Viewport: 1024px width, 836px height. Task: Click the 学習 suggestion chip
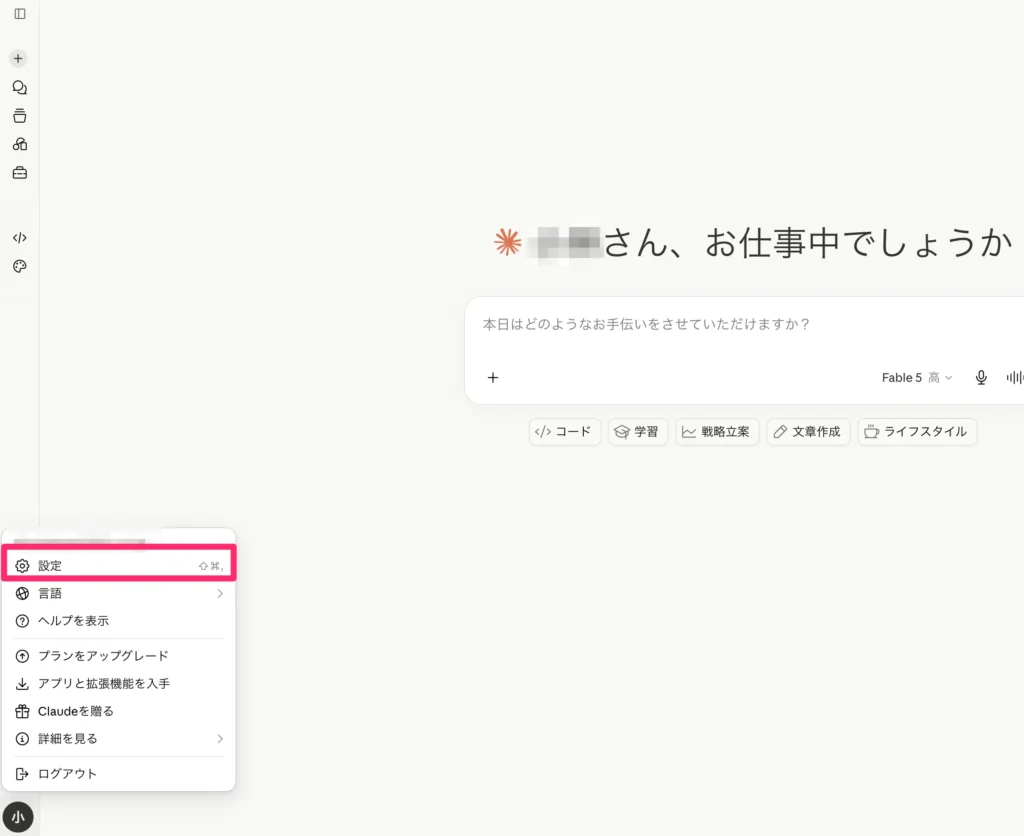[637, 432]
